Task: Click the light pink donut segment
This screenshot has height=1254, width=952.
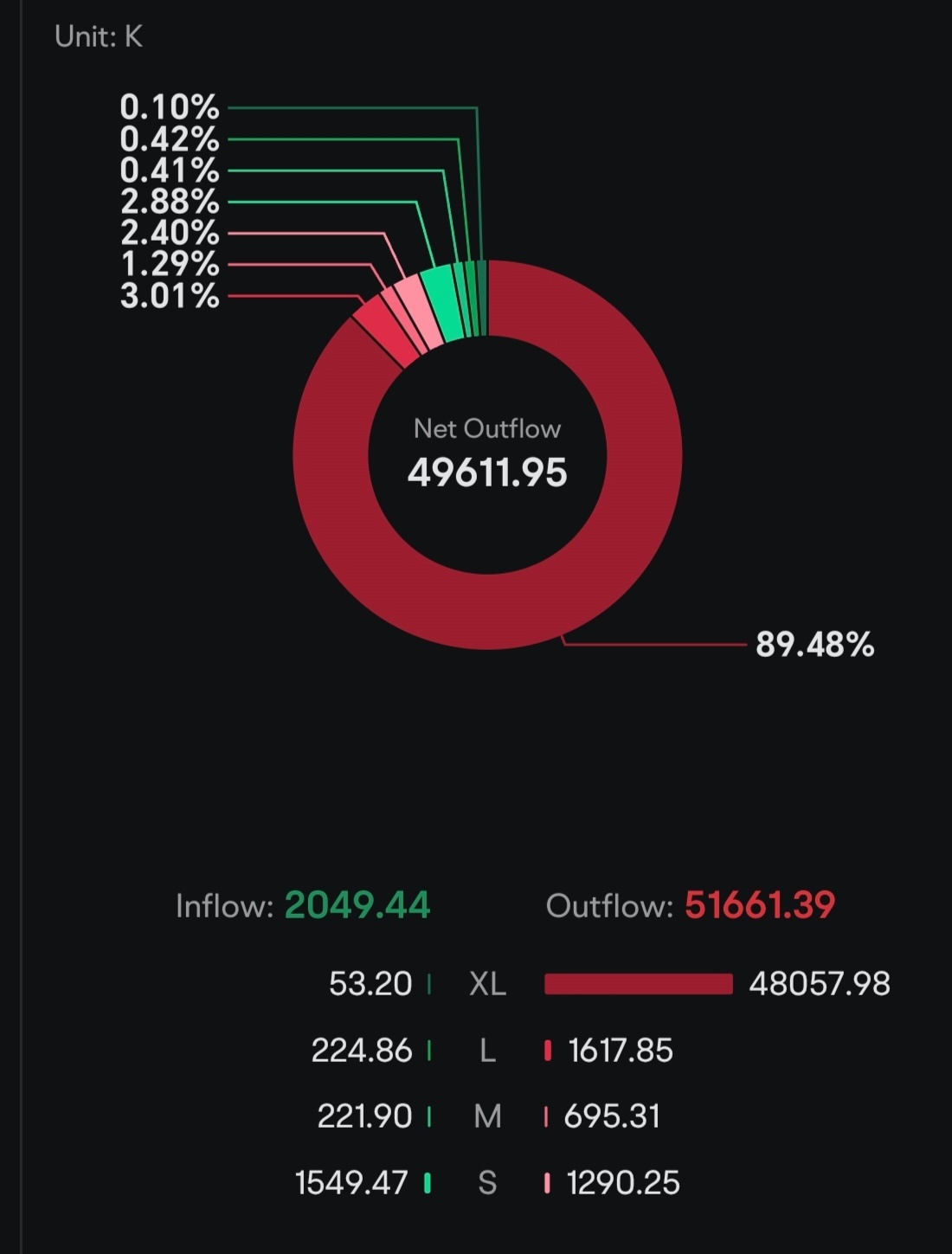Action: click(418, 313)
